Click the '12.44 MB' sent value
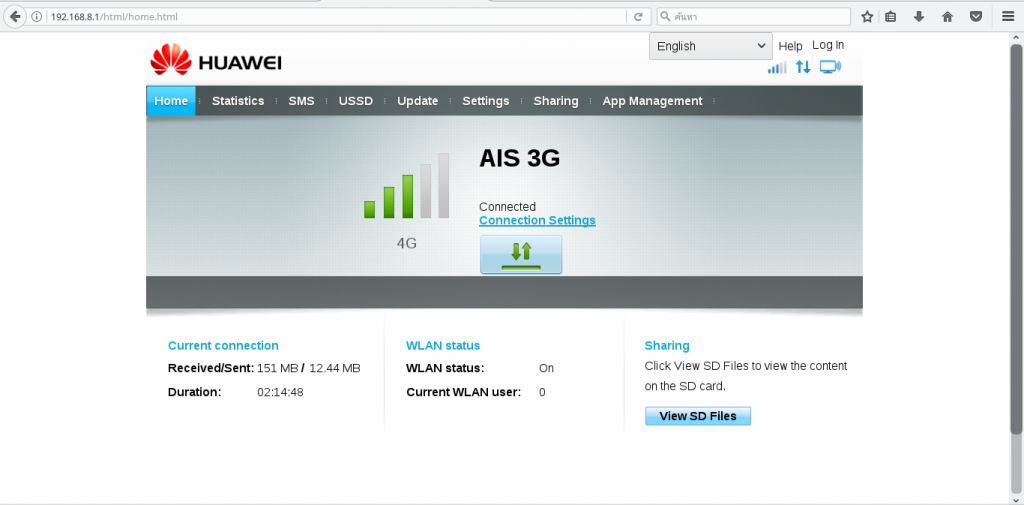The width and height of the screenshot is (1024, 505). pyautogui.click(x=334, y=368)
